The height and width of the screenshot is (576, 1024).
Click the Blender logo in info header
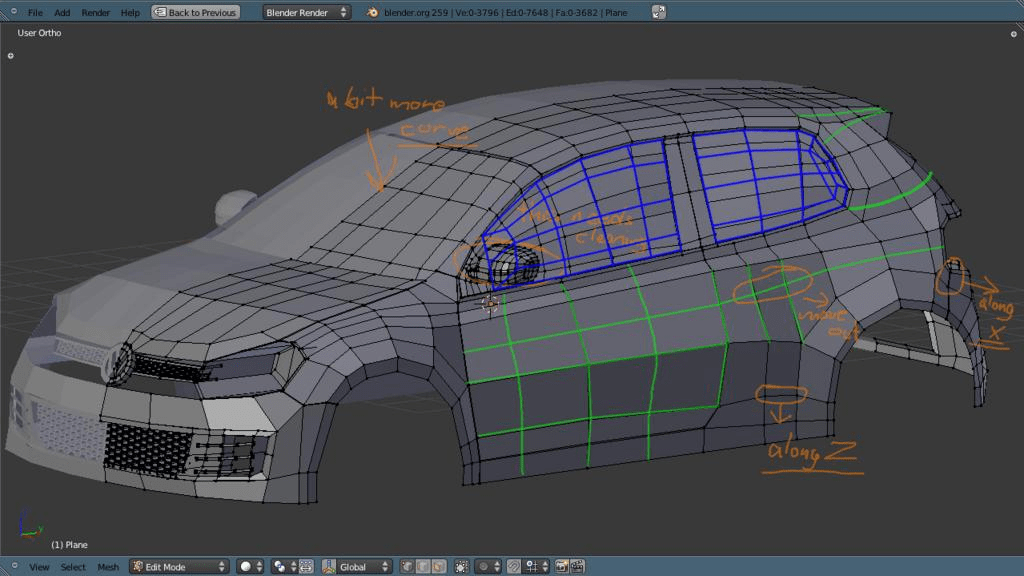372,12
